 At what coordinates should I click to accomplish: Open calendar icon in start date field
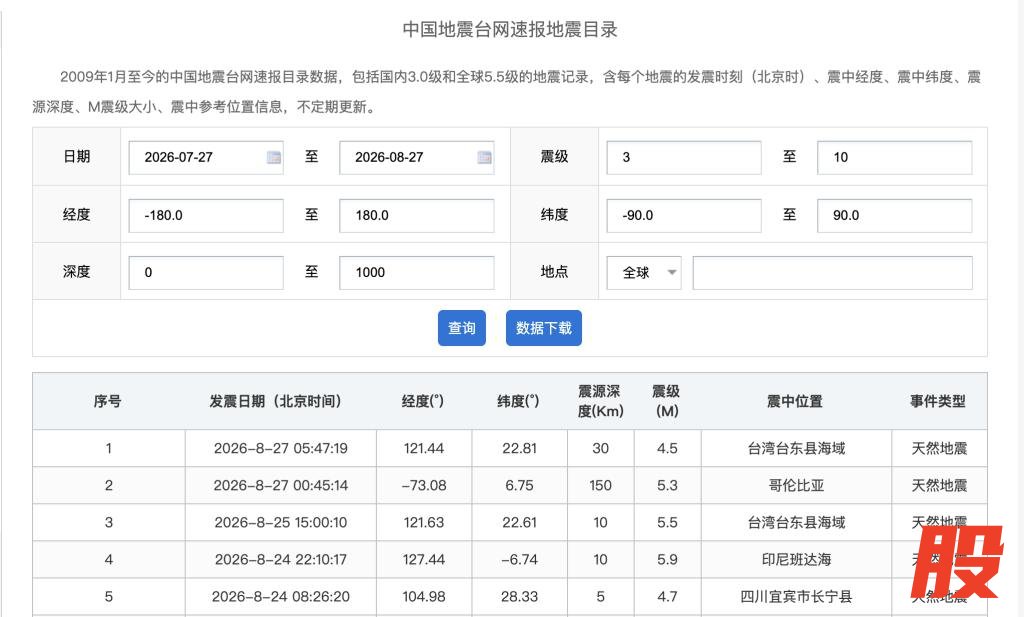click(x=274, y=157)
